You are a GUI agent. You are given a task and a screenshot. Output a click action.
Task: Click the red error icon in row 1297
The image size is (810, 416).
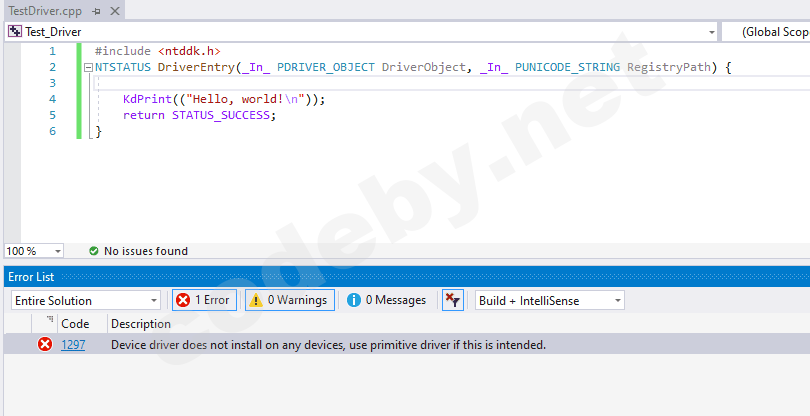[x=45, y=344]
